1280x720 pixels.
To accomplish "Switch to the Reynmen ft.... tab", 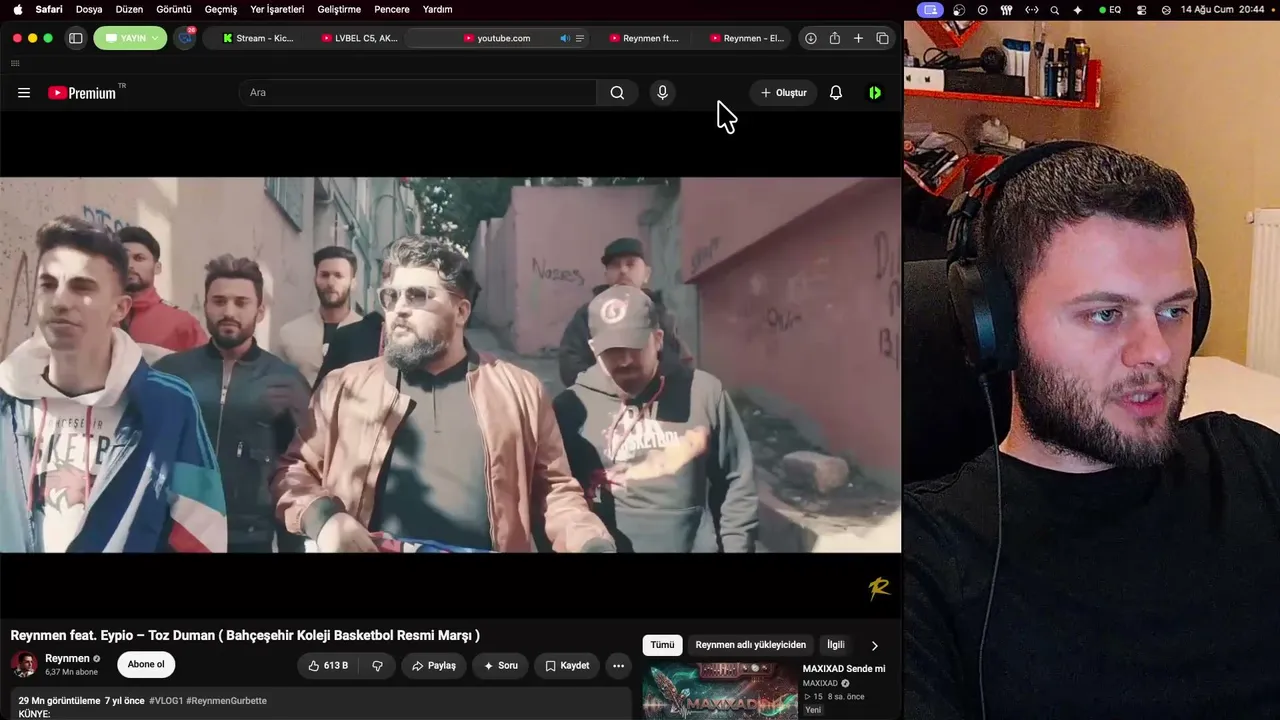I will [x=645, y=38].
